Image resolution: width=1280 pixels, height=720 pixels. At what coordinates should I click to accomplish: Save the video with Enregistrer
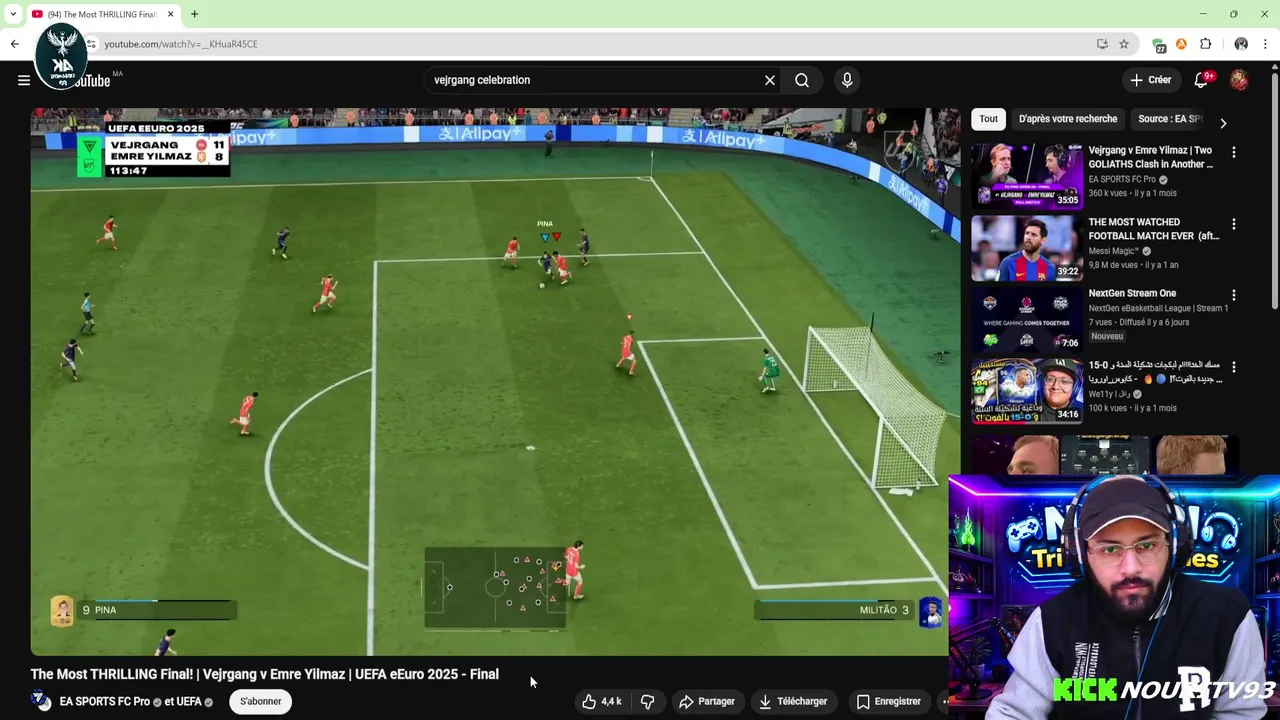click(x=889, y=701)
